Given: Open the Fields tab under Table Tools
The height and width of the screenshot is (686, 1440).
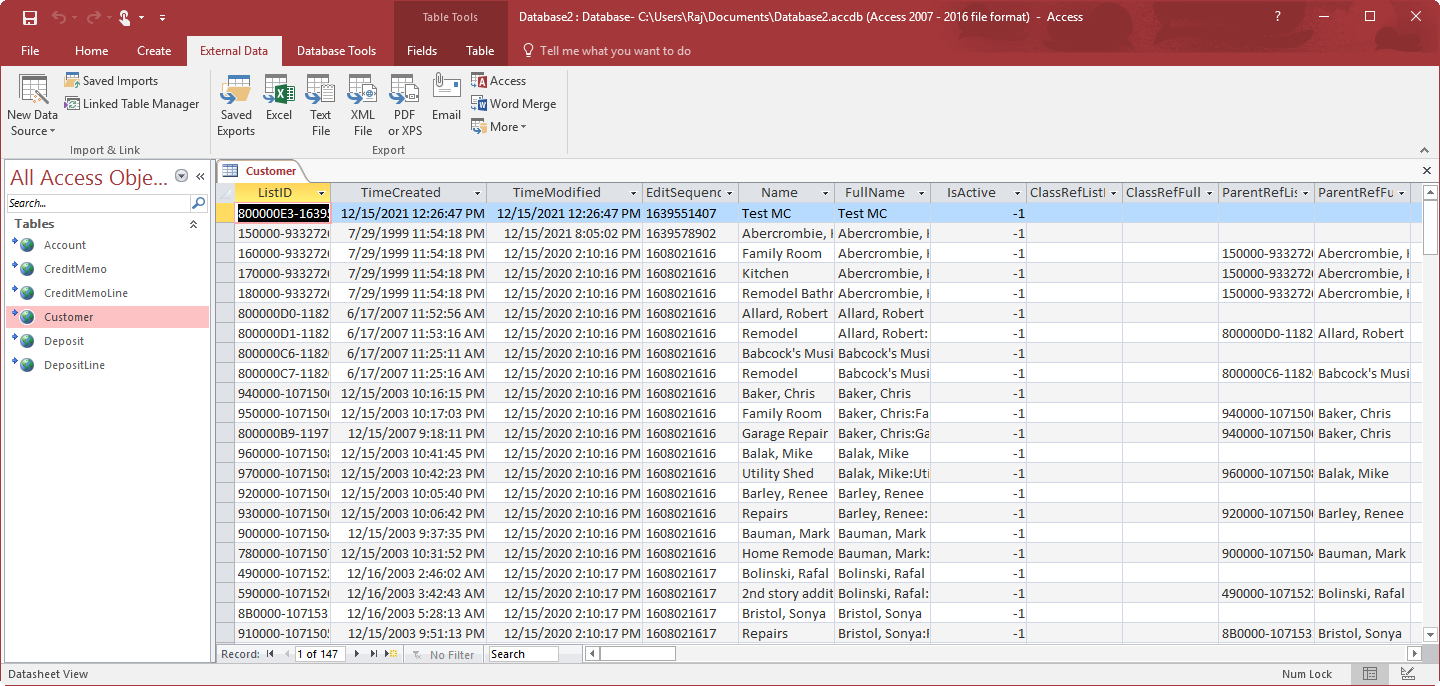Looking at the screenshot, I should click(422, 51).
